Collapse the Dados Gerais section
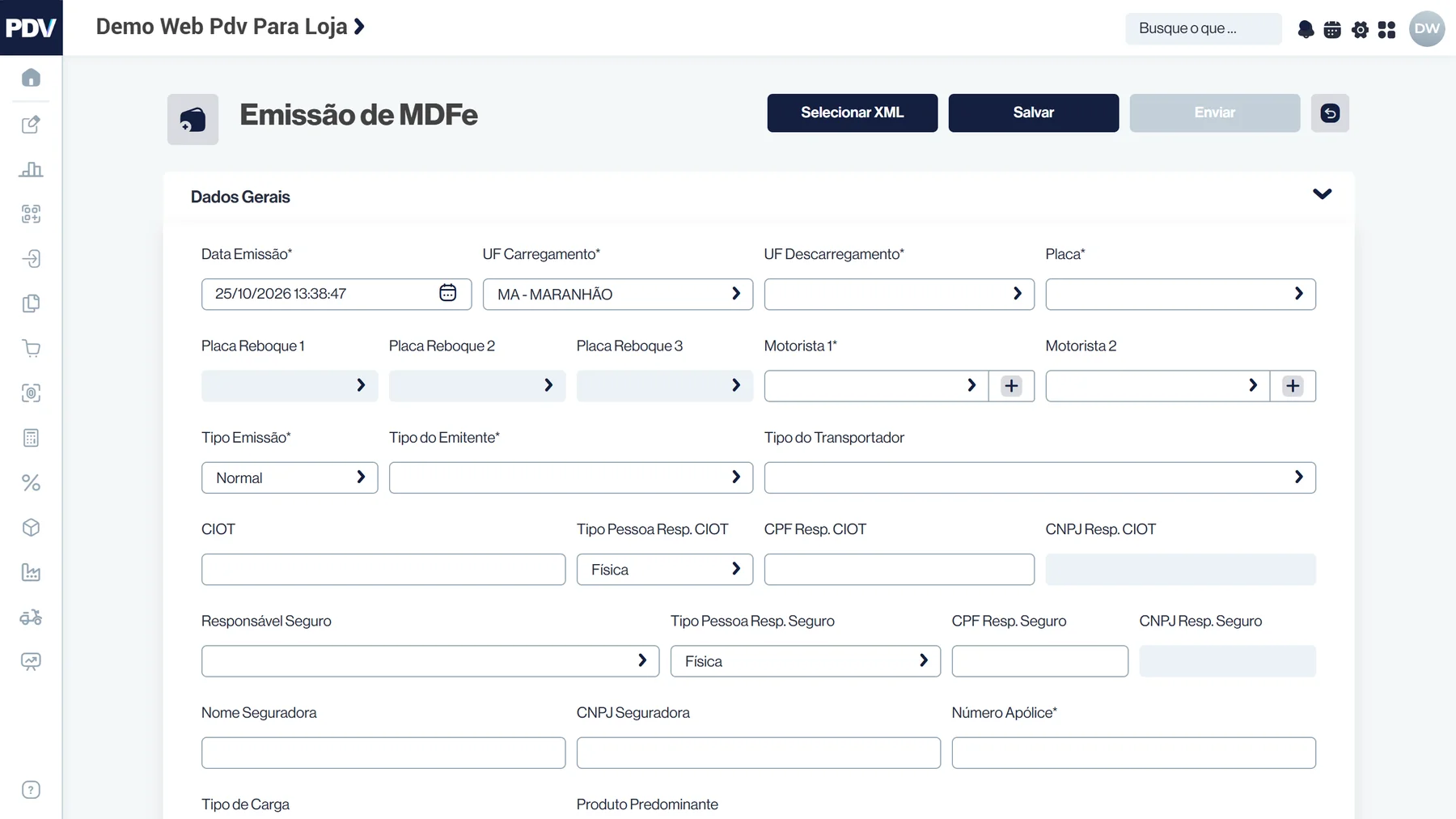 click(1323, 194)
